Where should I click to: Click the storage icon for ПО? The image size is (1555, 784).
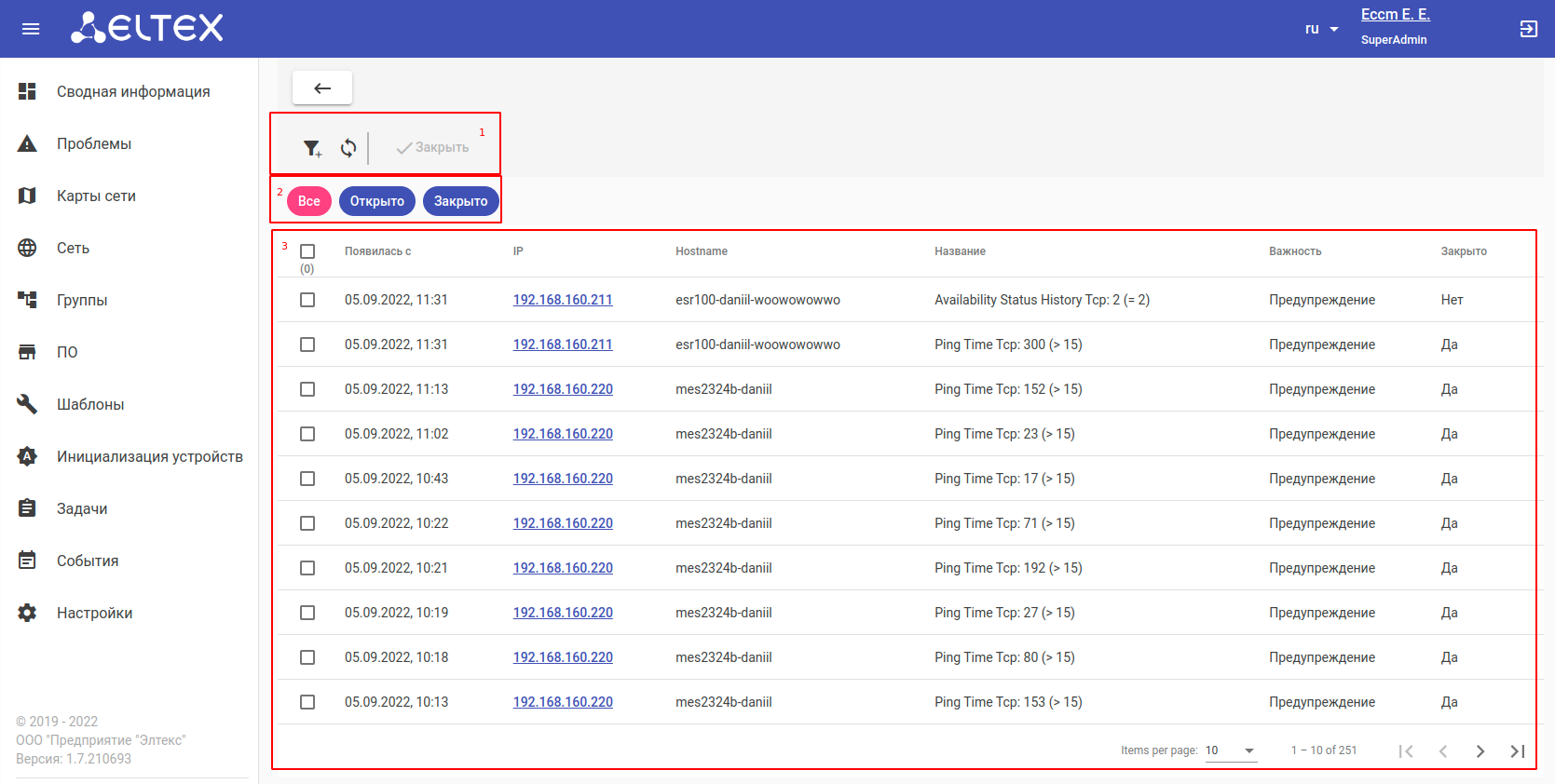pyautogui.click(x=27, y=352)
